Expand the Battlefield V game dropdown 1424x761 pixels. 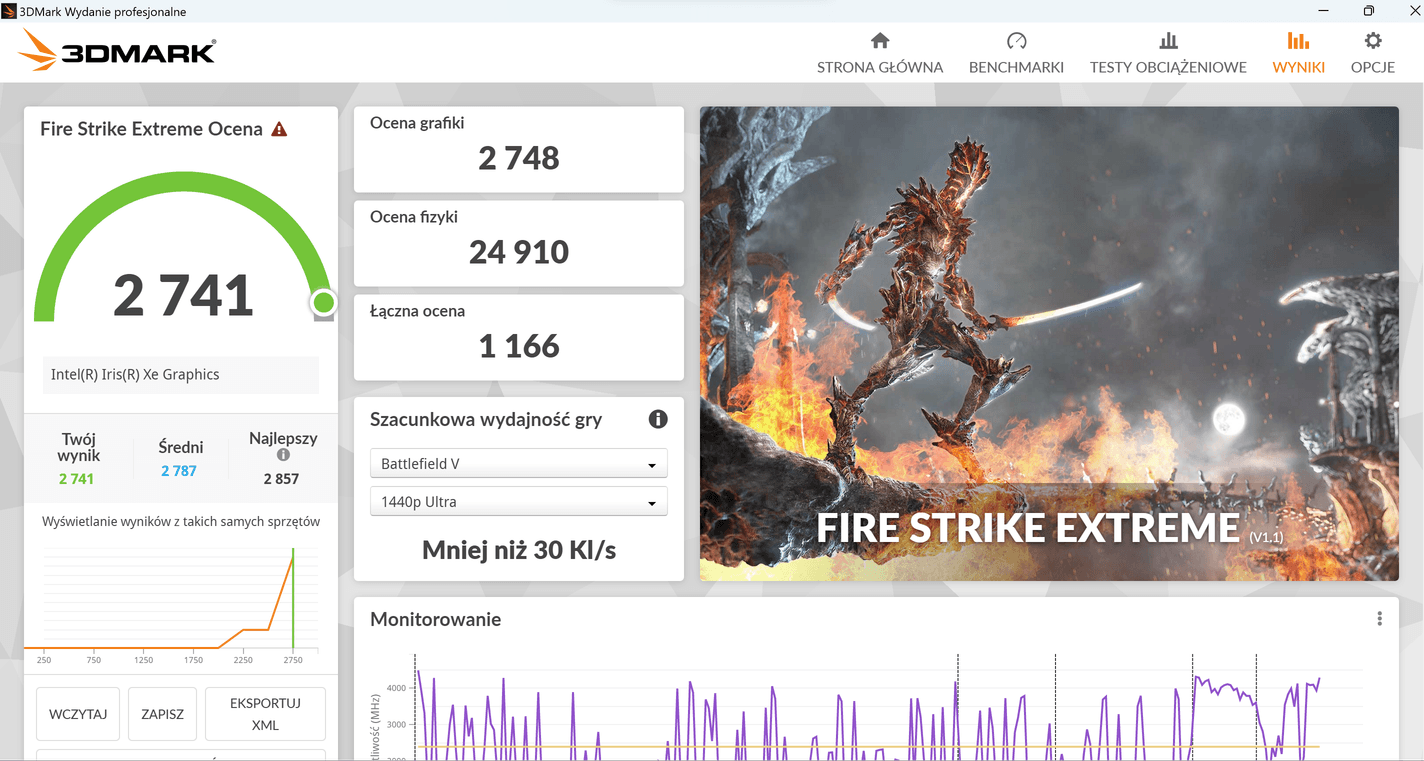(x=518, y=464)
